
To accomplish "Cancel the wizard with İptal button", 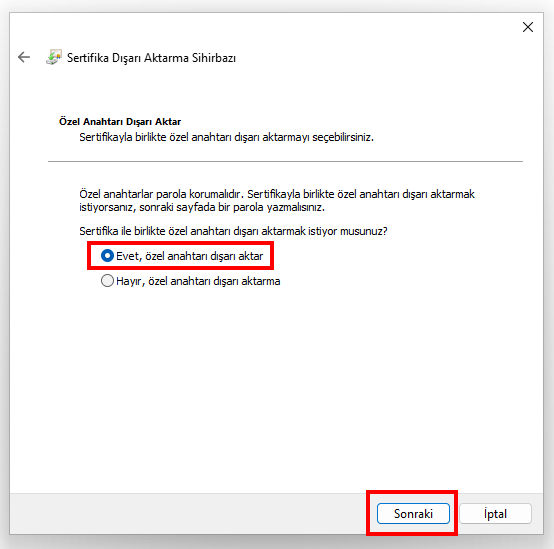I will click(495, 514).
